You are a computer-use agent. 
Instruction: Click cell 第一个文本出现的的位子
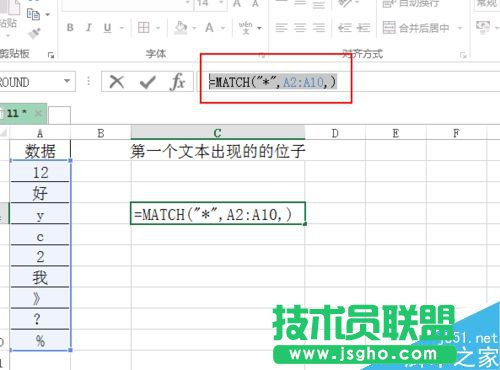point(218,151)
